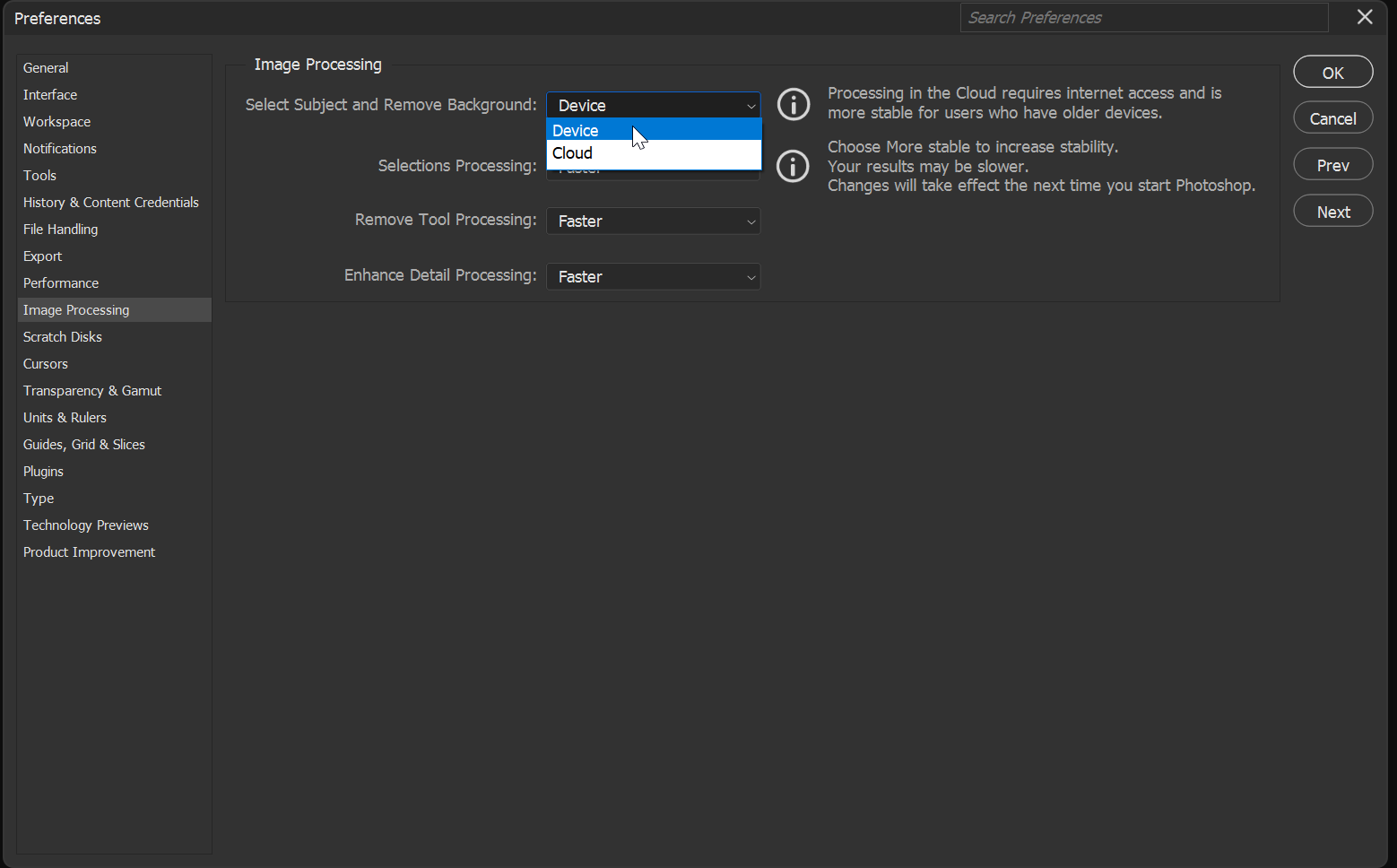Click the info icon next to stability message
This screenshot has height=868, width=1397.
(x=793, y=166)
